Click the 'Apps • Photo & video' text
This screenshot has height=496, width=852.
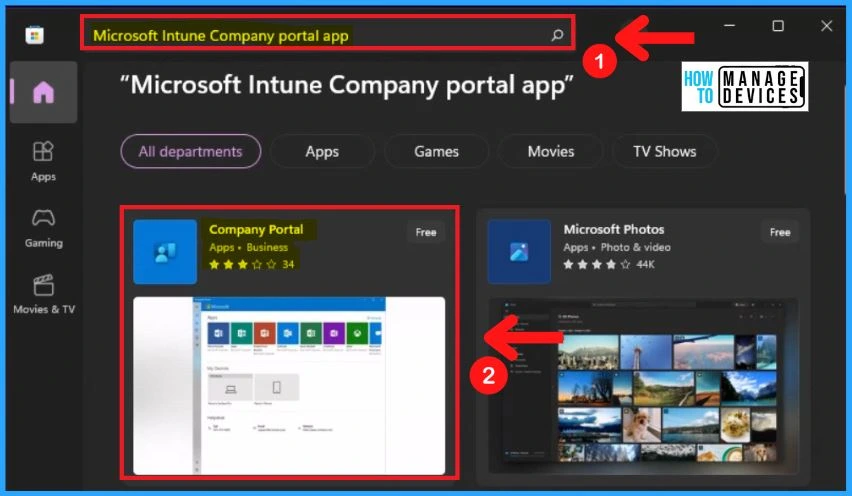point(617,247)
